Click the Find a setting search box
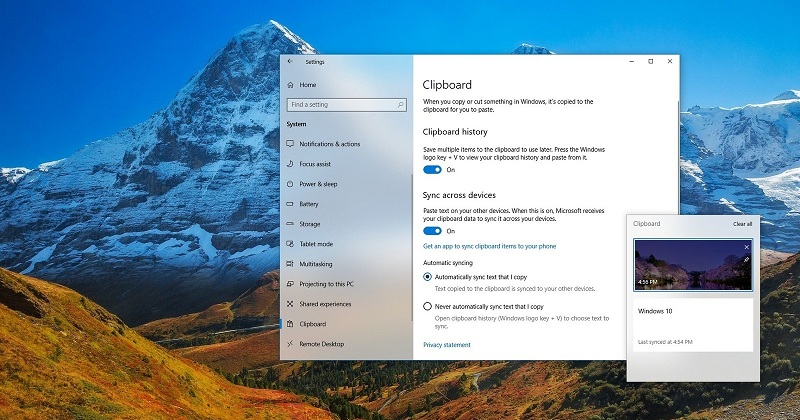Viewport: 800px width, 420px height. coord(347,105)
